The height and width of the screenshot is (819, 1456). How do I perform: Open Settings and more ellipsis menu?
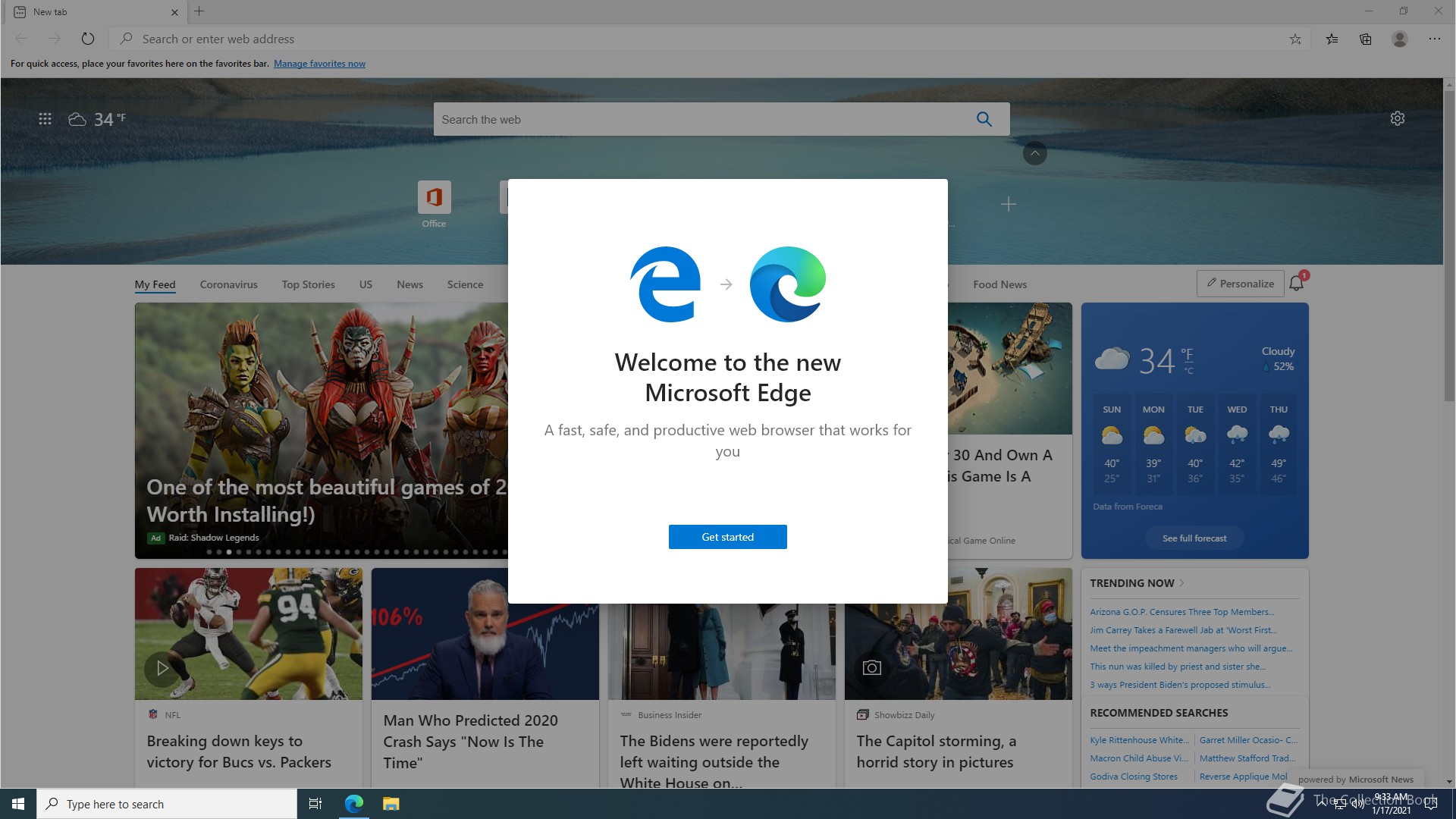click(1435, 39)
